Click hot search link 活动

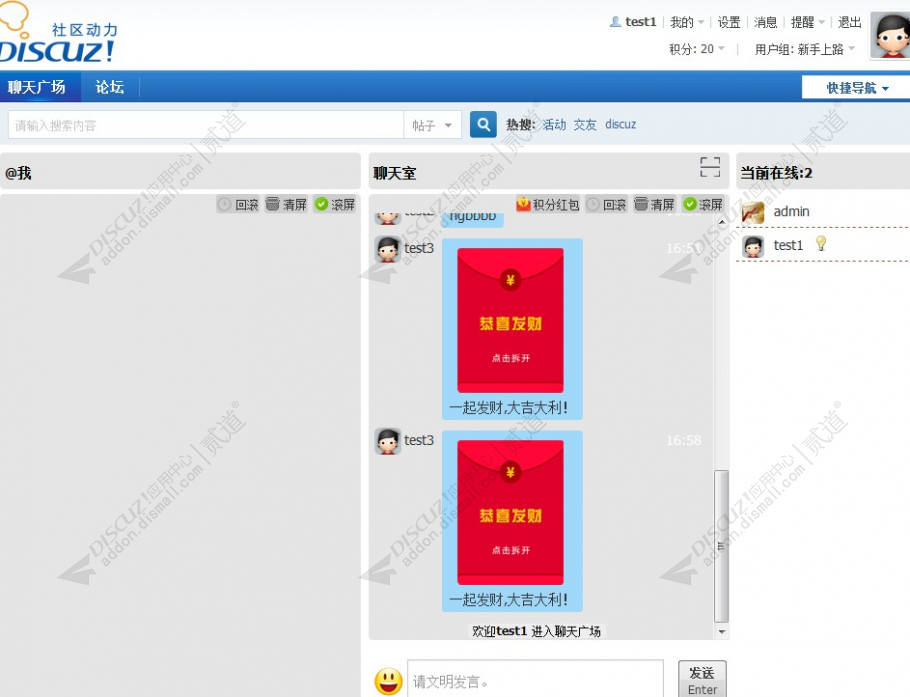(554, 124)
